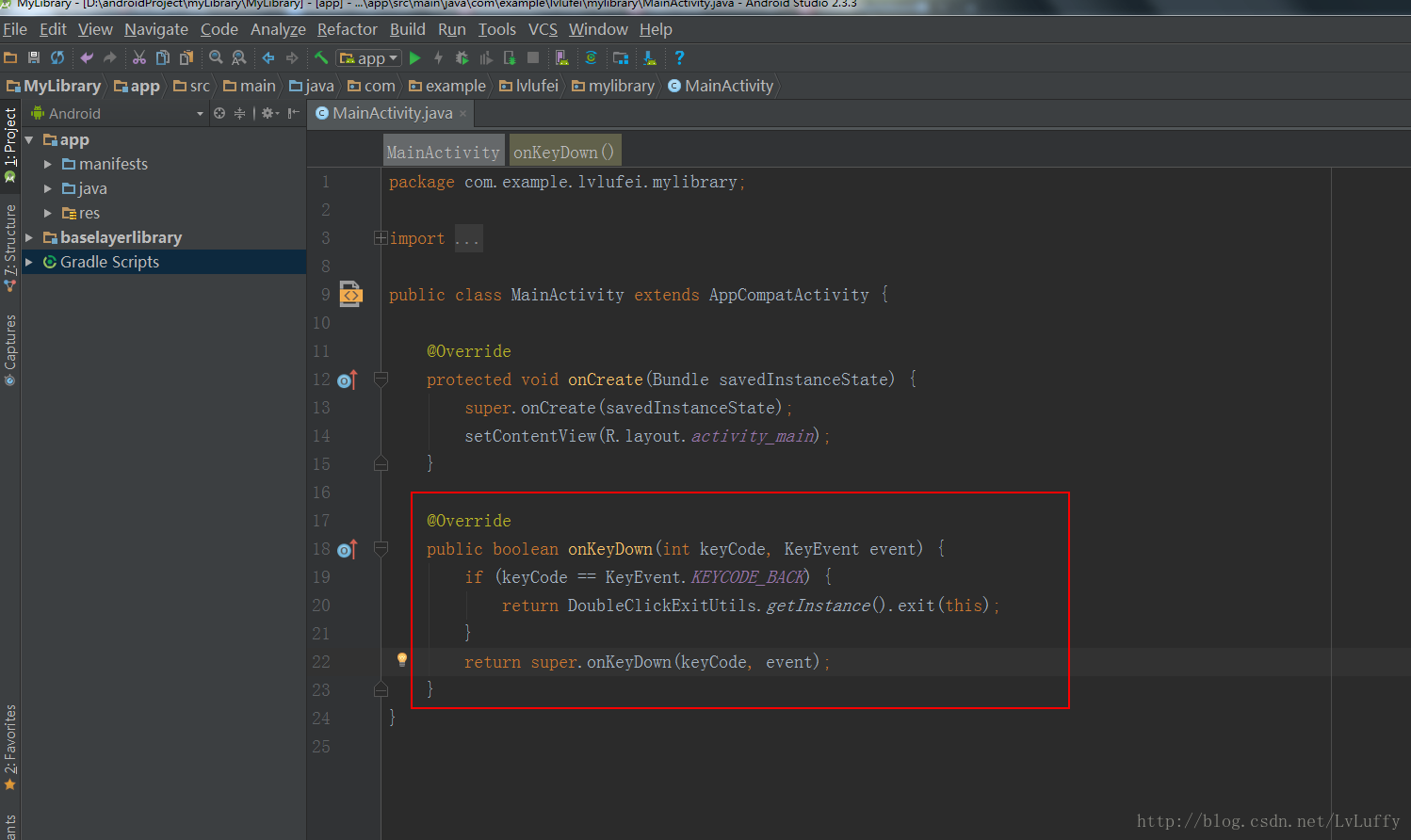Click the Run with Coverage icon
Viewport: 1411px width, 840px height.
(486, 57)
